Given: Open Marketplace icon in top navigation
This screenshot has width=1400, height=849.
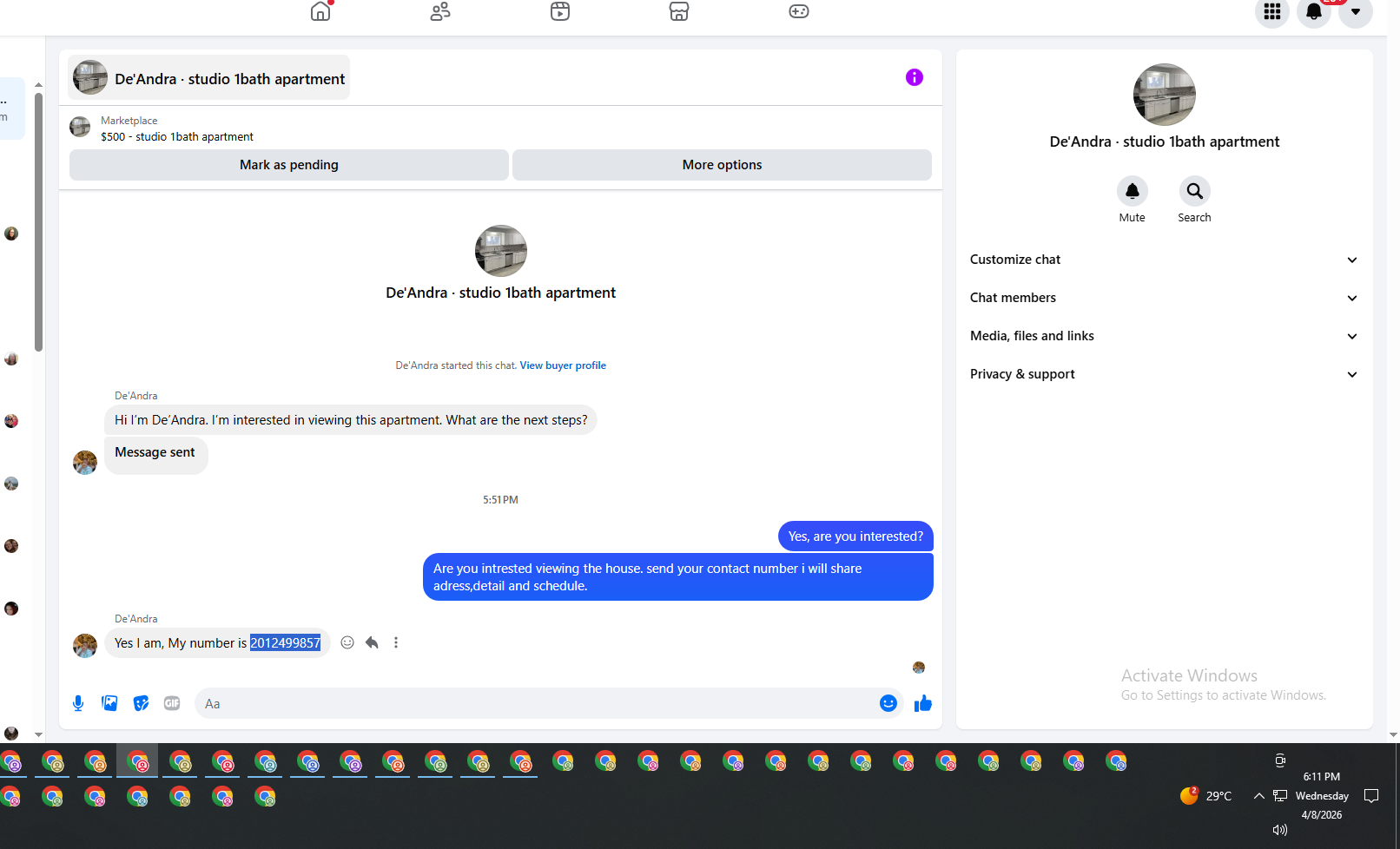Looking at the screenshot, I should 679,11.
